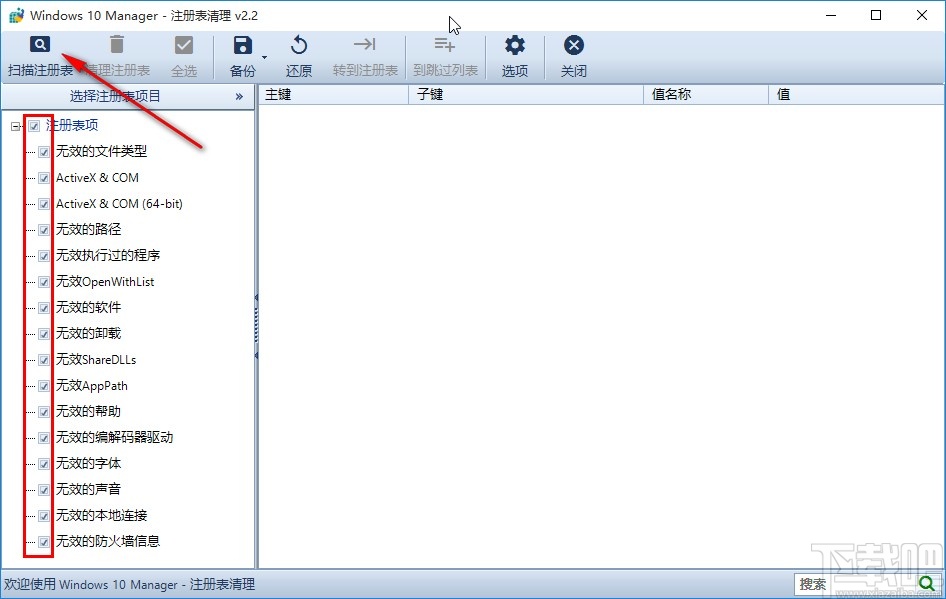Screen dimensions: 946x599
Task: Click the 全选 select-all toolbar item
Action: [184, 55]
